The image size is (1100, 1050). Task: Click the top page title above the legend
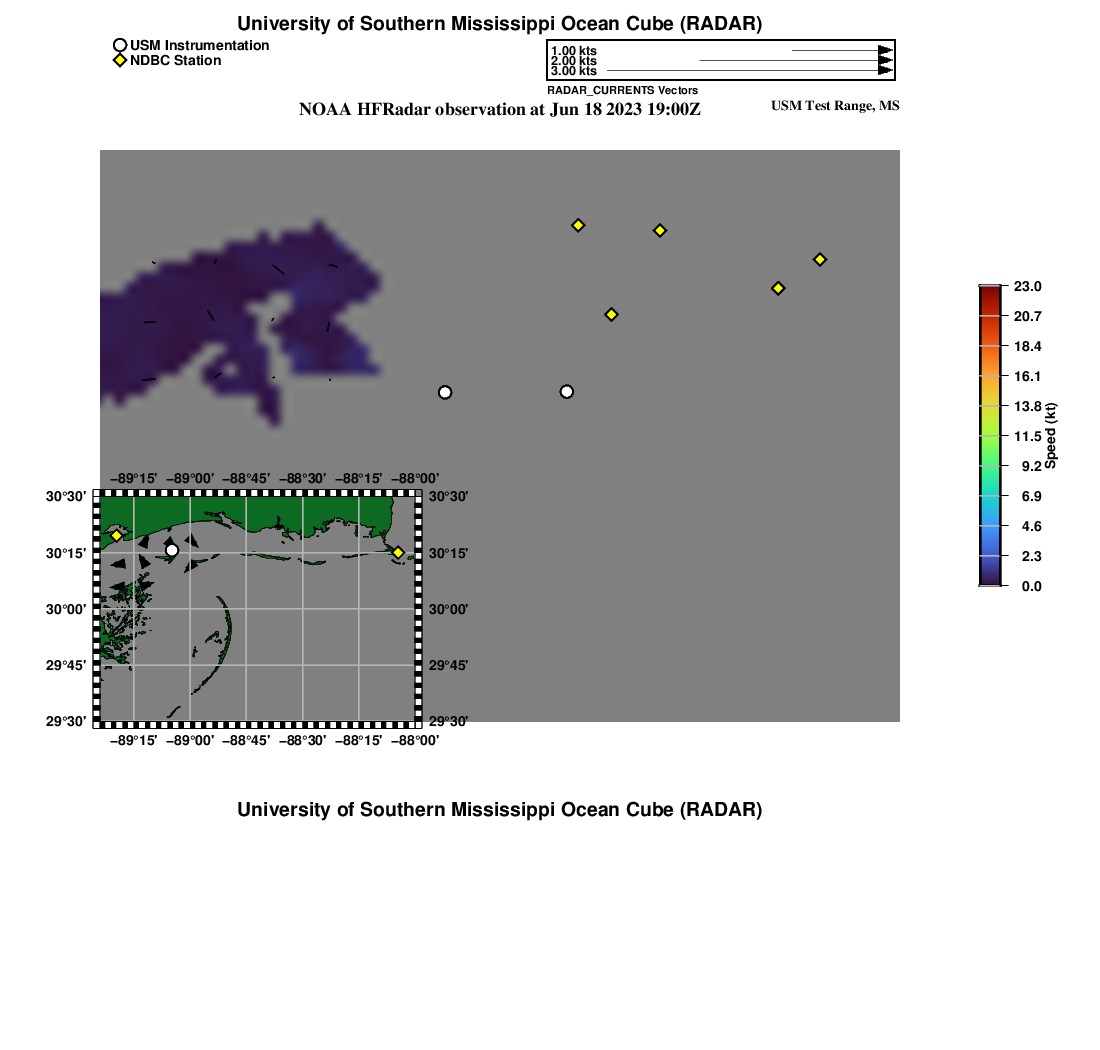499,24
